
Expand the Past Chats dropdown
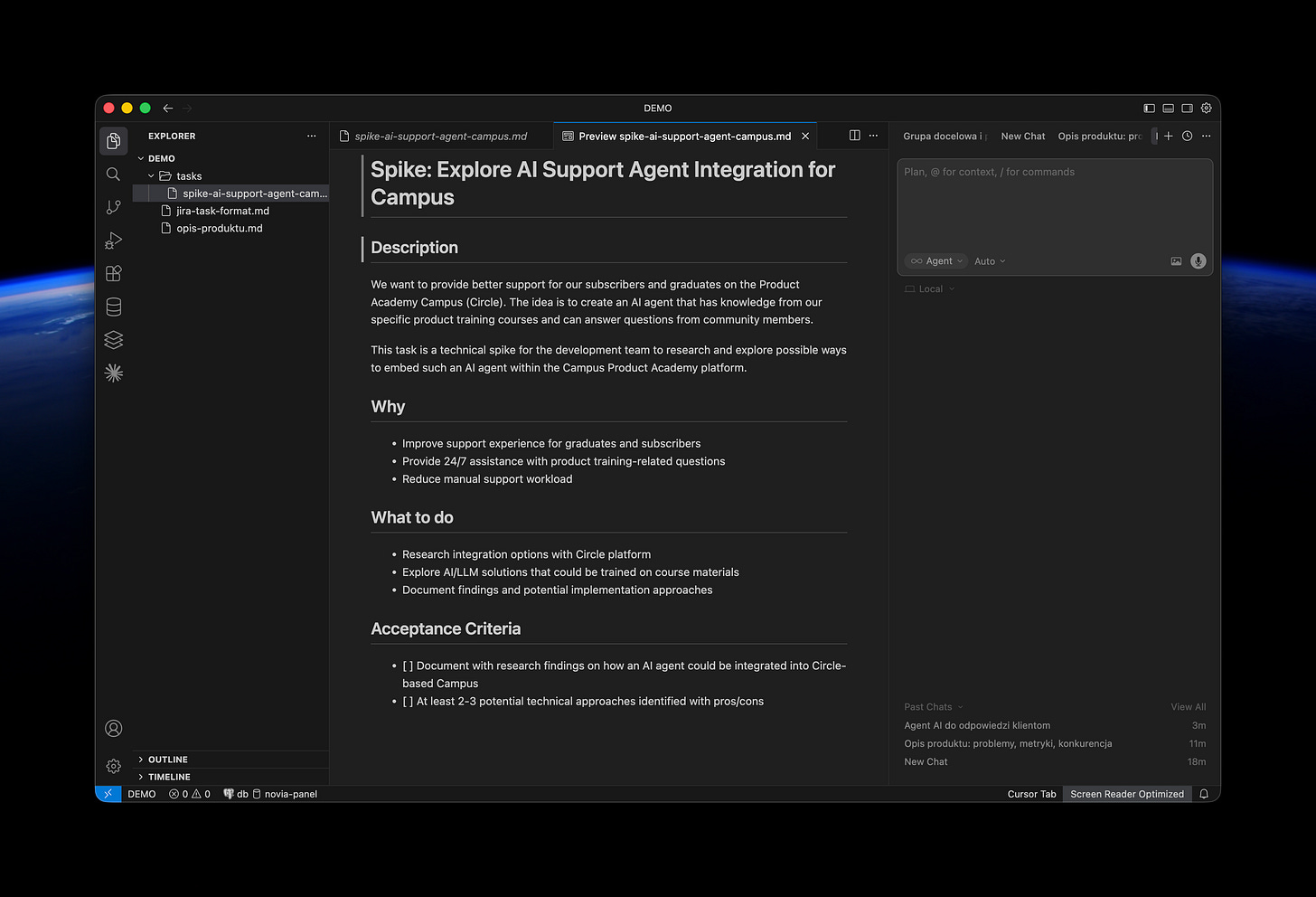tap(934, 707)
